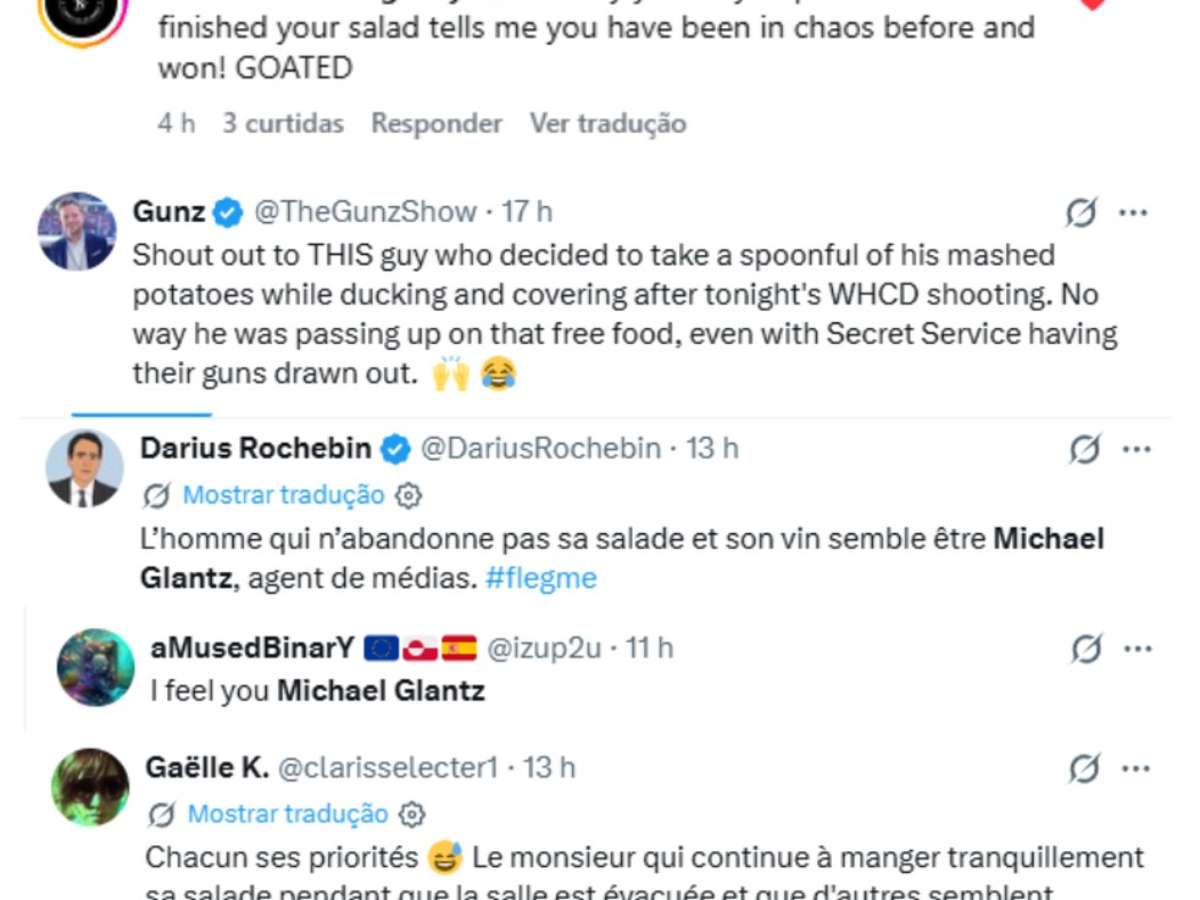
Task: Click "Mostrar tradução" on Gaëlle K.'s tweet
Action: 287,815
